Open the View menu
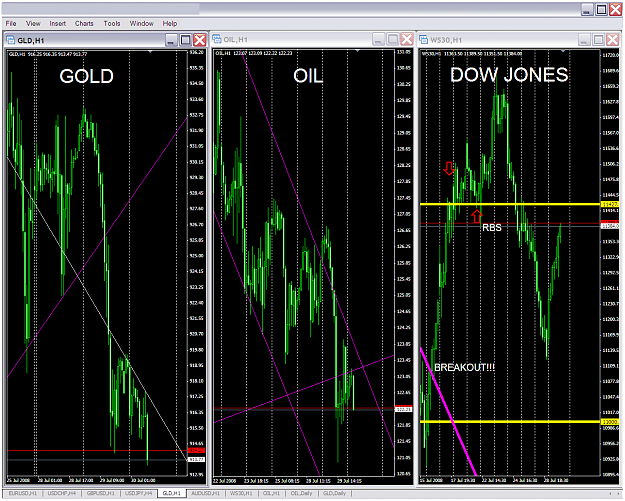This screenshot has width=625, height=501. click(x=33, y=24)
